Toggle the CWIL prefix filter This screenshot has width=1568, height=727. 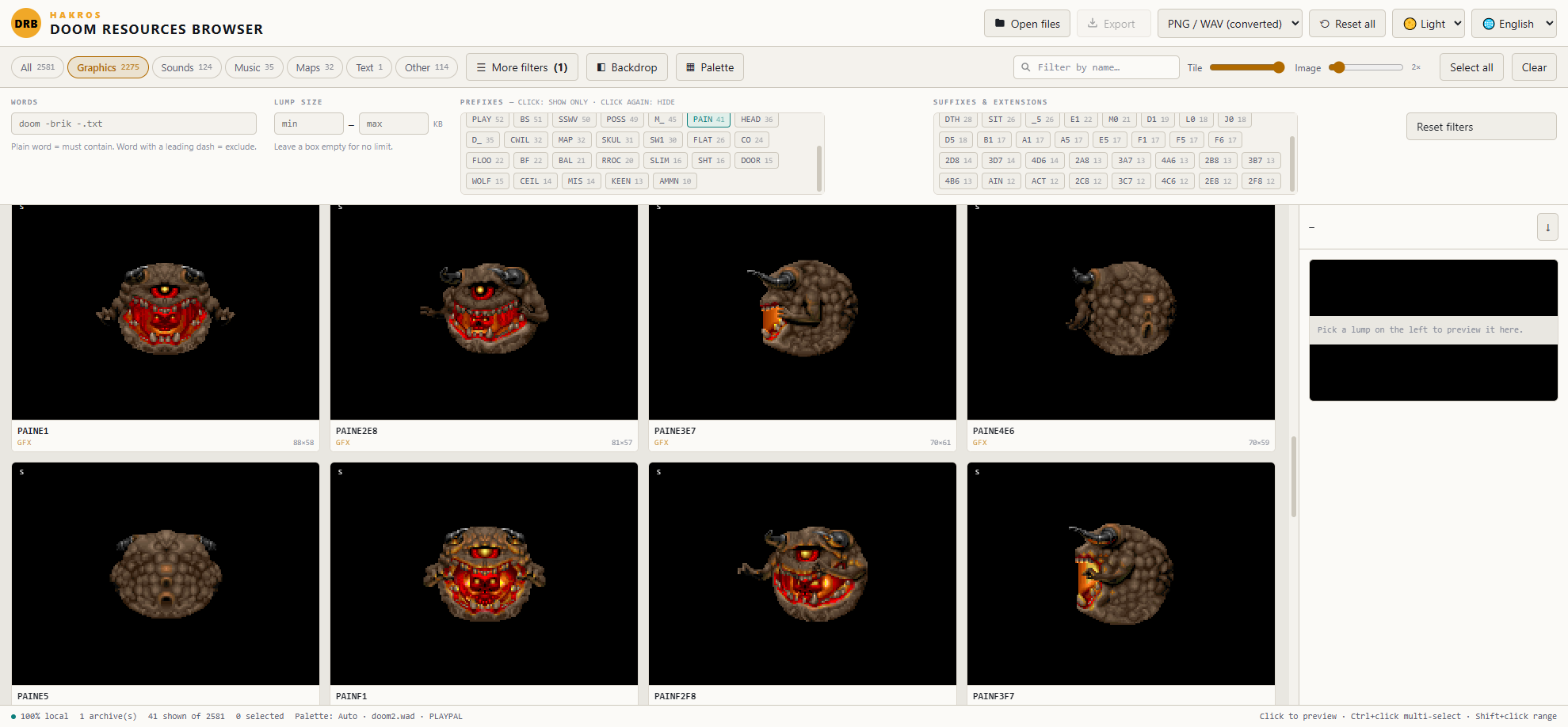[x=526, y=140]
